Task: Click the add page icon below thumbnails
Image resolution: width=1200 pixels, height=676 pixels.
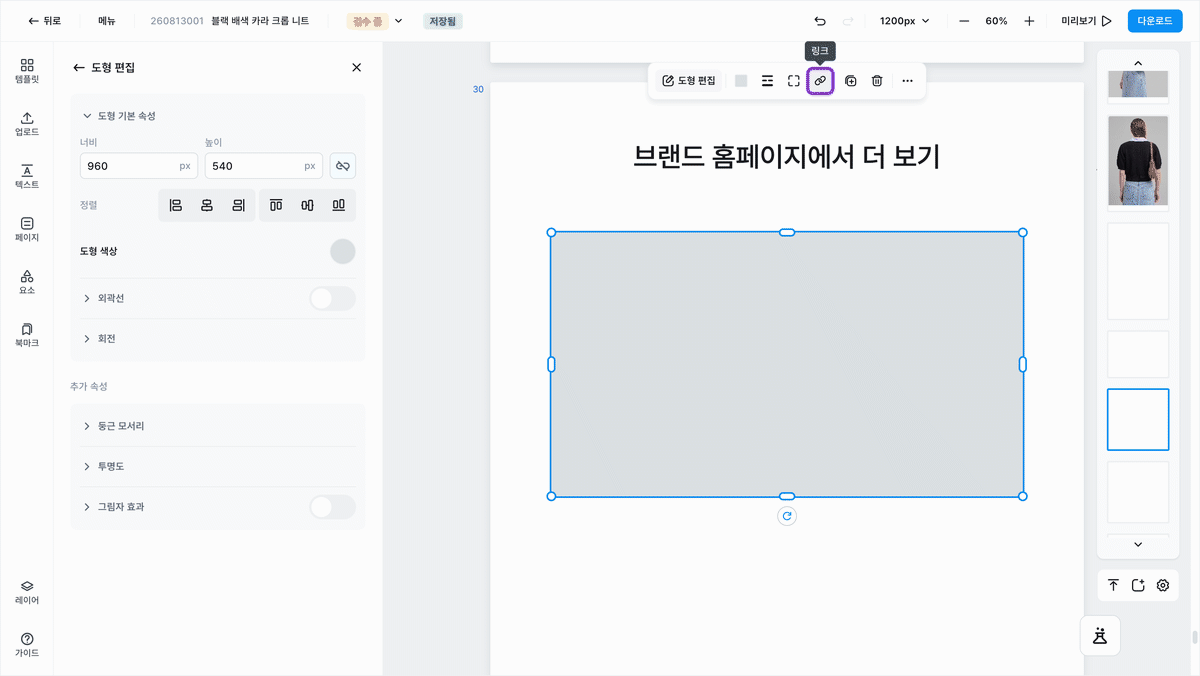Action: coord(1138,585)
